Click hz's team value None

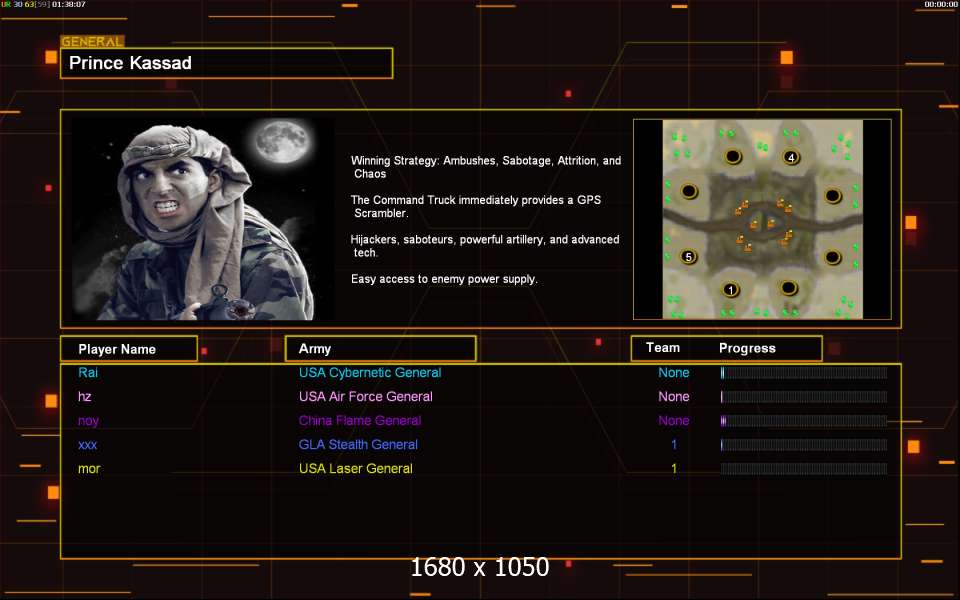(673, 397)
